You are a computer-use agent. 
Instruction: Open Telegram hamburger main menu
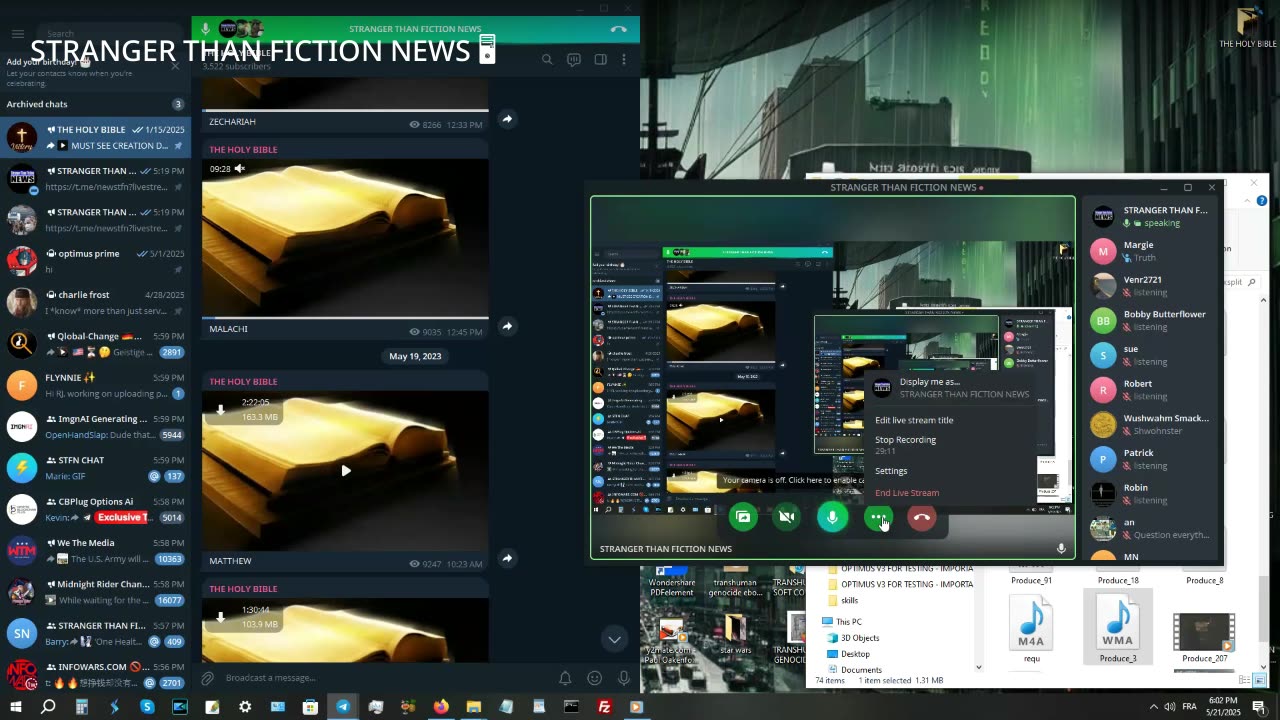tap(17, 34)
